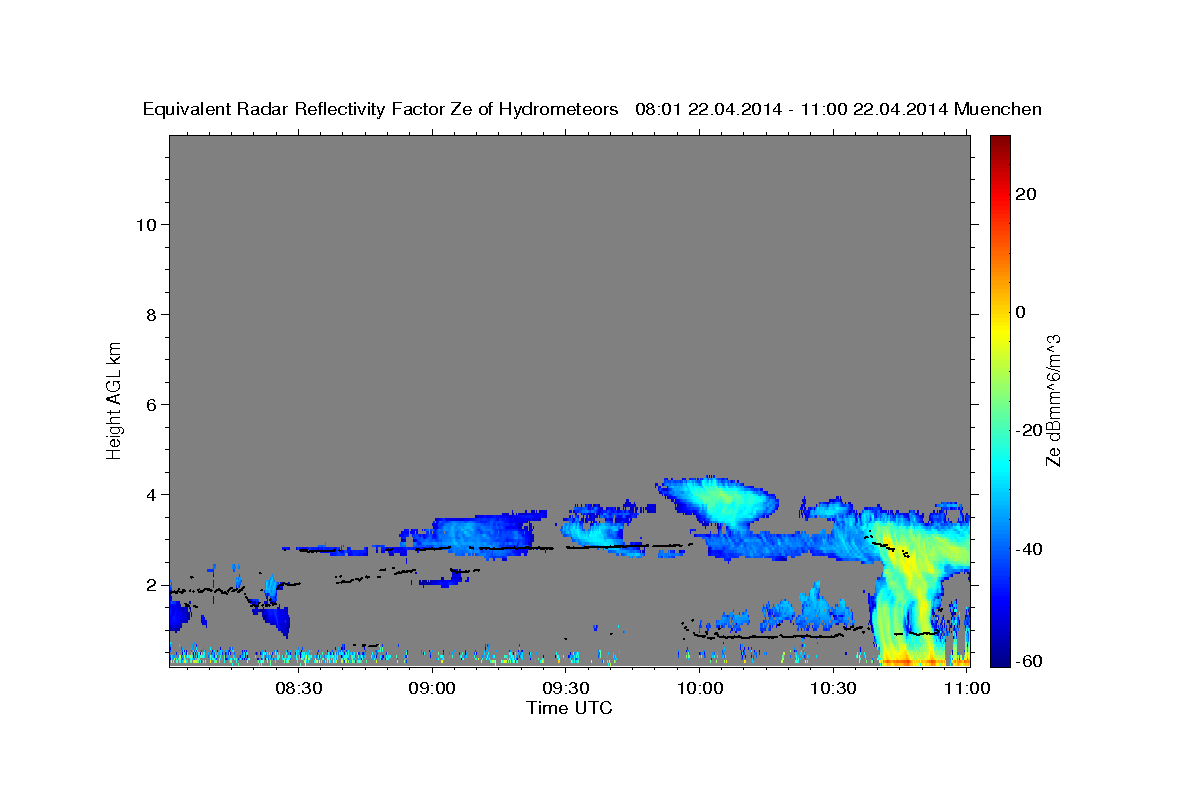Click the 08:30 time tick label
The width and height of the screenshot is (1200, 800).
299,688
